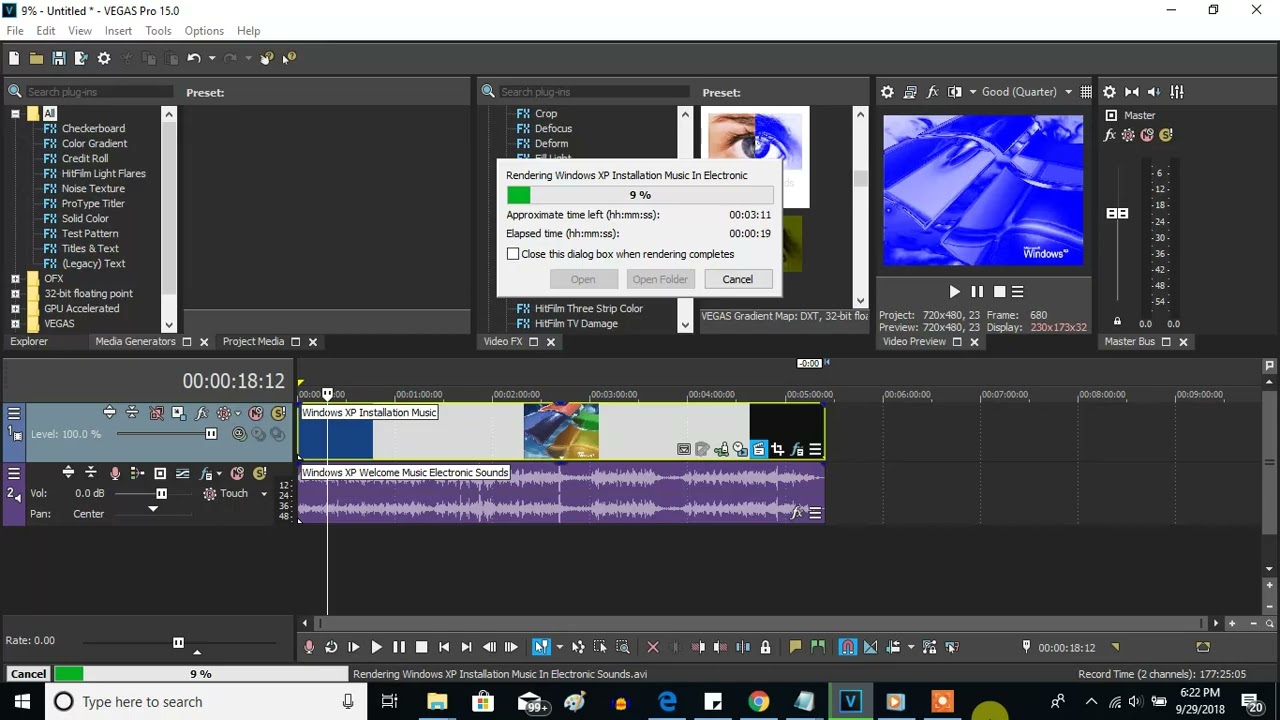This screenshot has height=720, width=1280.
Task: Expand the VEGAS generators folder
Action: pos(15,324)
